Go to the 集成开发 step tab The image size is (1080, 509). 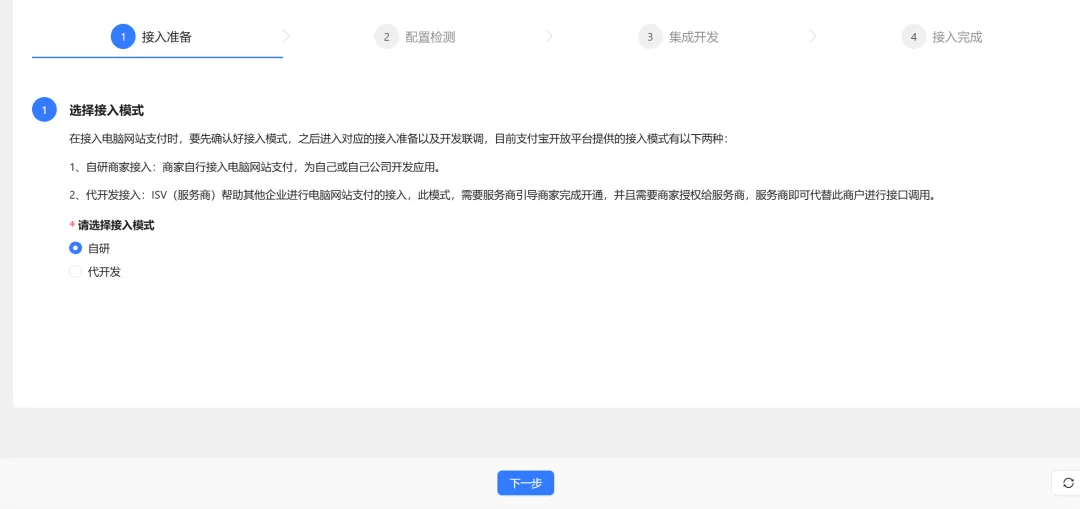tap(693, 37)
